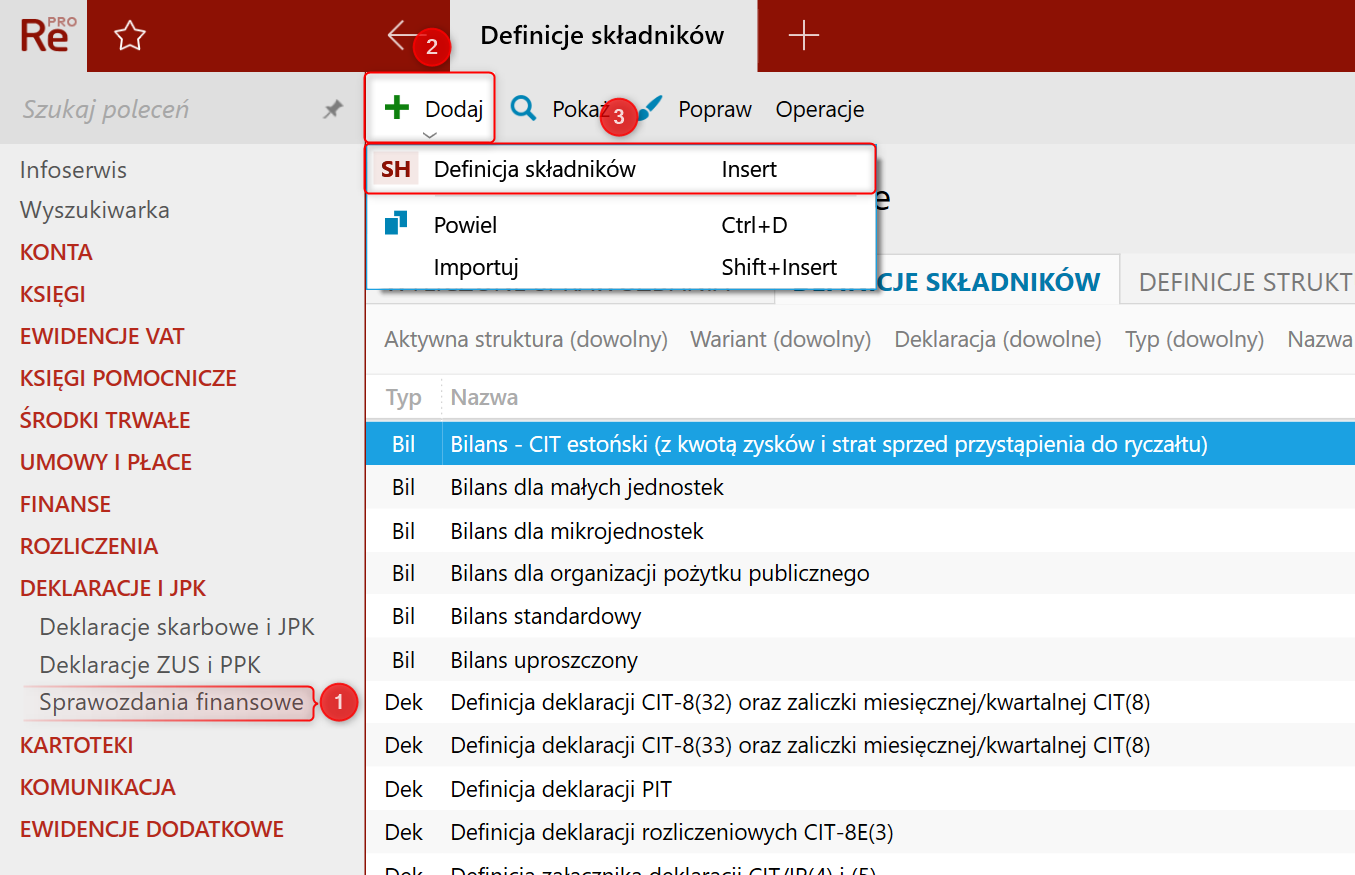Click the back arrow icon
Image resolution: width=1355 pixels, height=875 pixels.
tap(404, 36)
